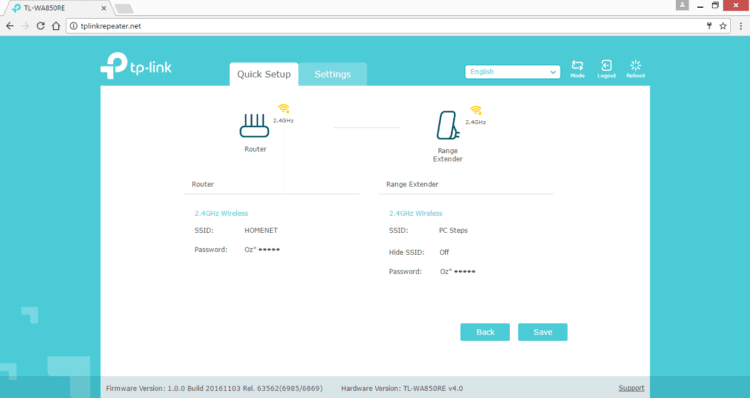
Task: Click the Logout icon
Action: [x=607, y=69]
